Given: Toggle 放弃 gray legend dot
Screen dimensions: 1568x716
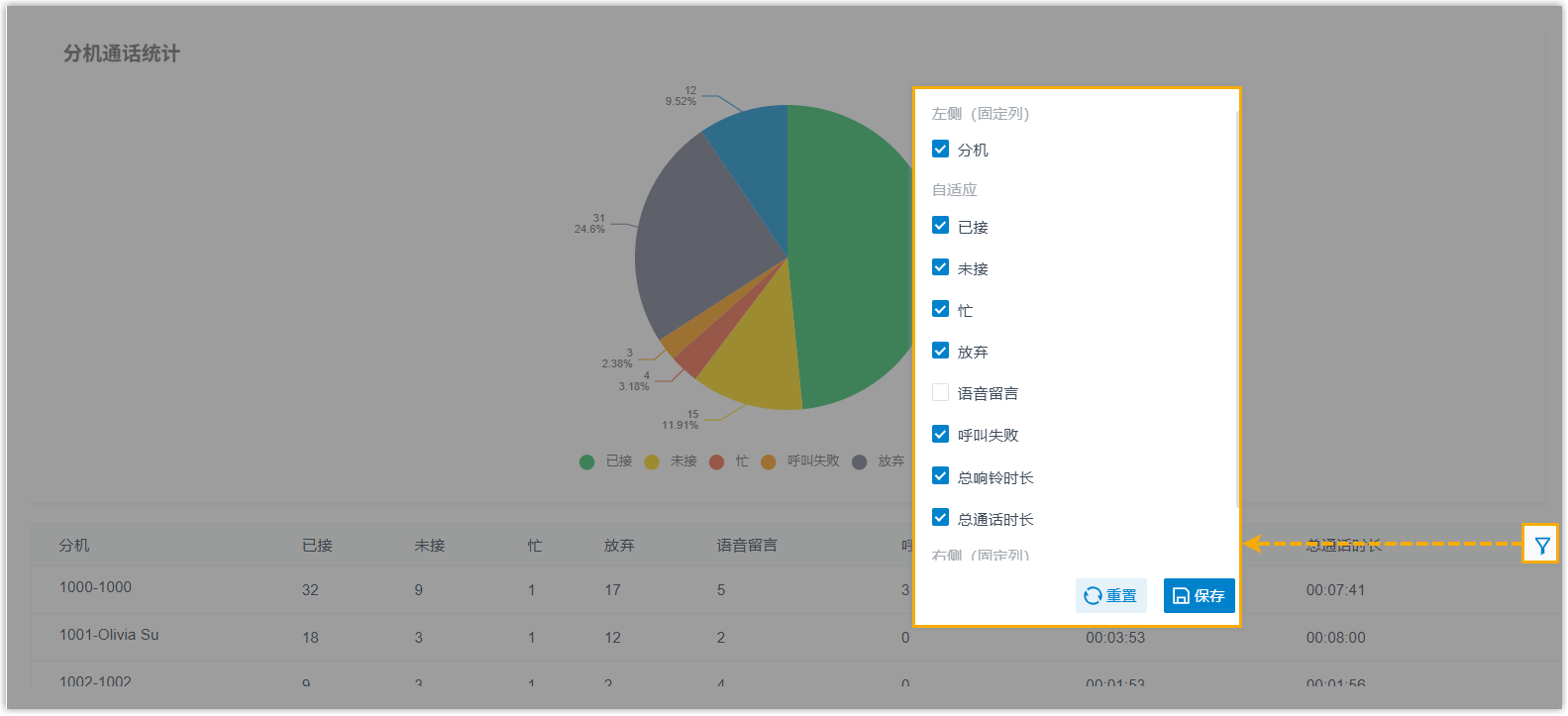Looking at the screenshot, I should (860, 461).
